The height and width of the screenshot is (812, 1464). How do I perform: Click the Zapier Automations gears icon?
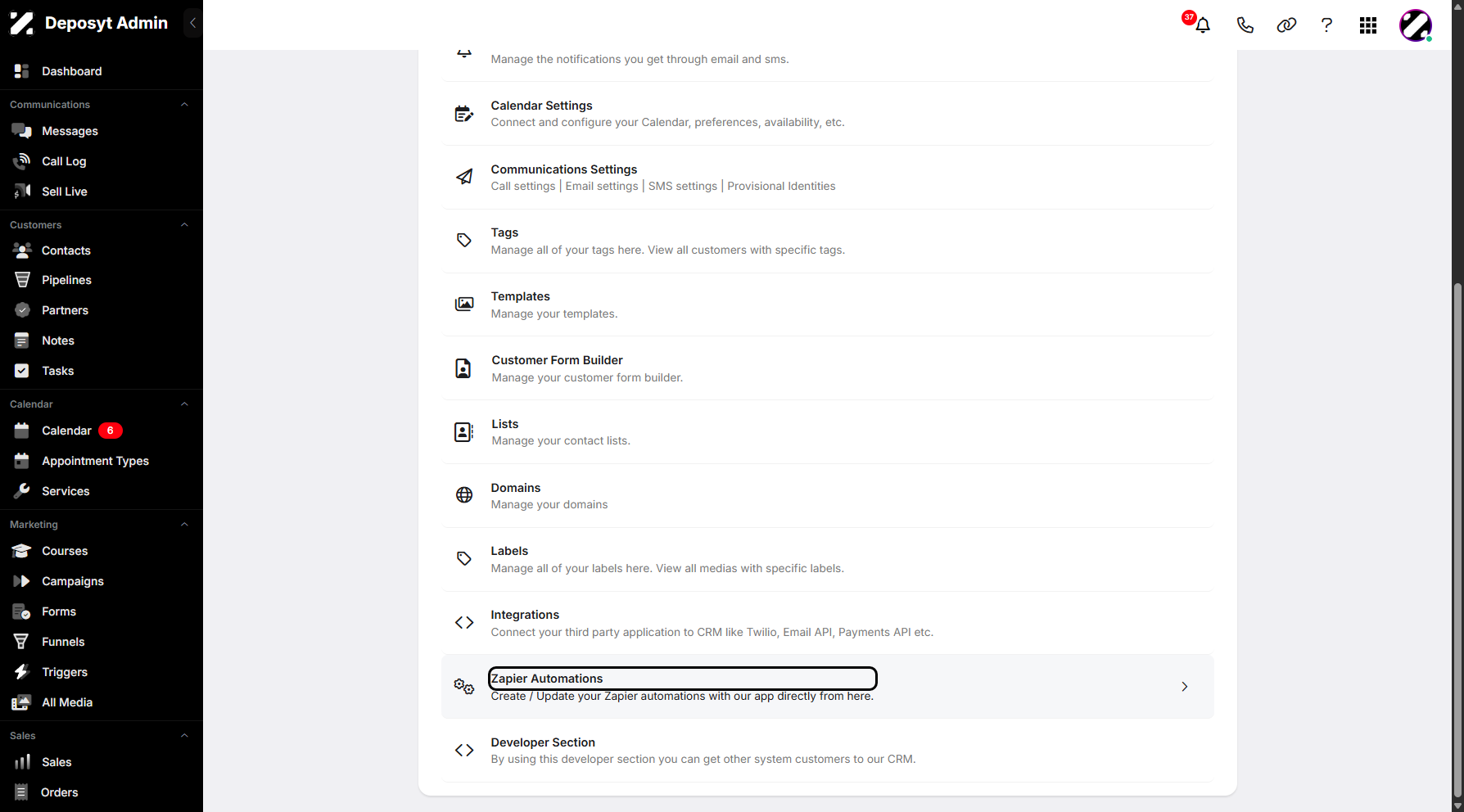point(464,687)
